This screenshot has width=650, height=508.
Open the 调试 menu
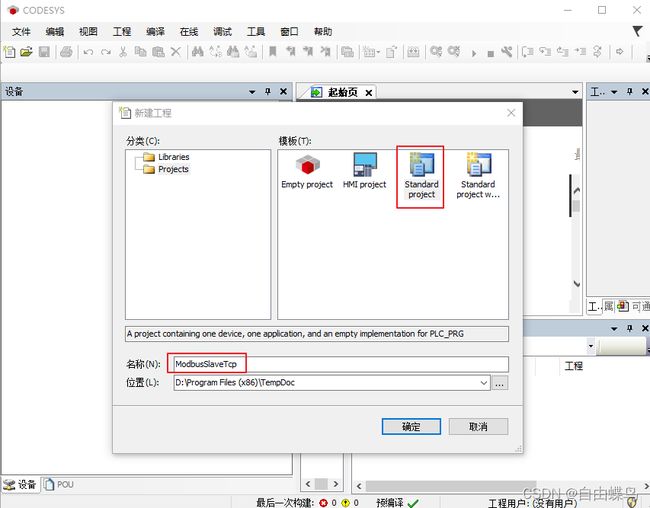[222, 32]
